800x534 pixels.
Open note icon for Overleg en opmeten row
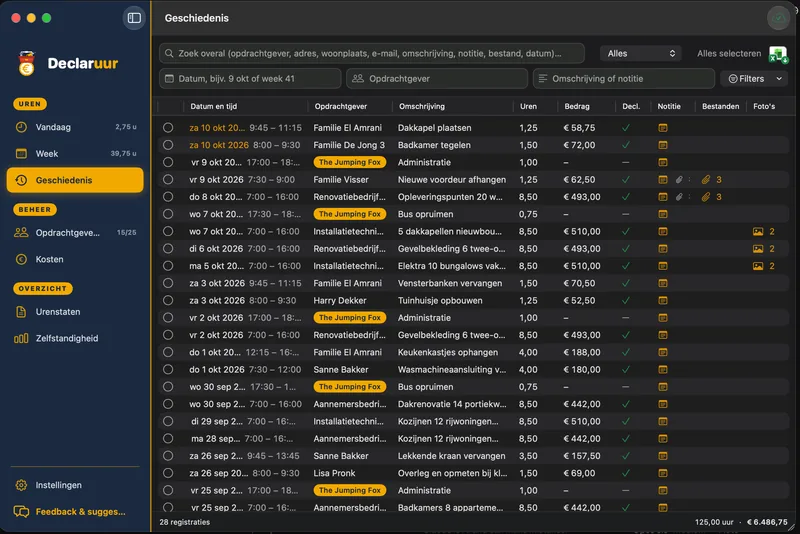pyautogui.click(x=663, y=473)
